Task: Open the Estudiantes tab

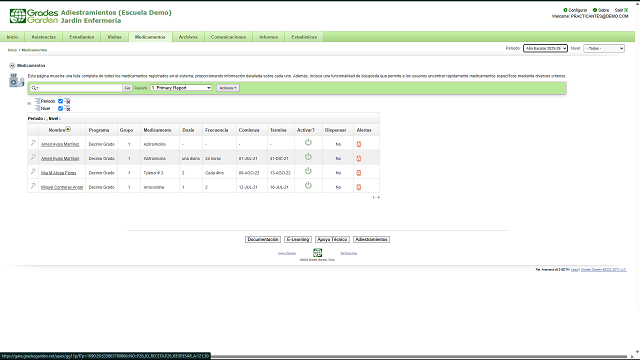Action: pos(82,37)
